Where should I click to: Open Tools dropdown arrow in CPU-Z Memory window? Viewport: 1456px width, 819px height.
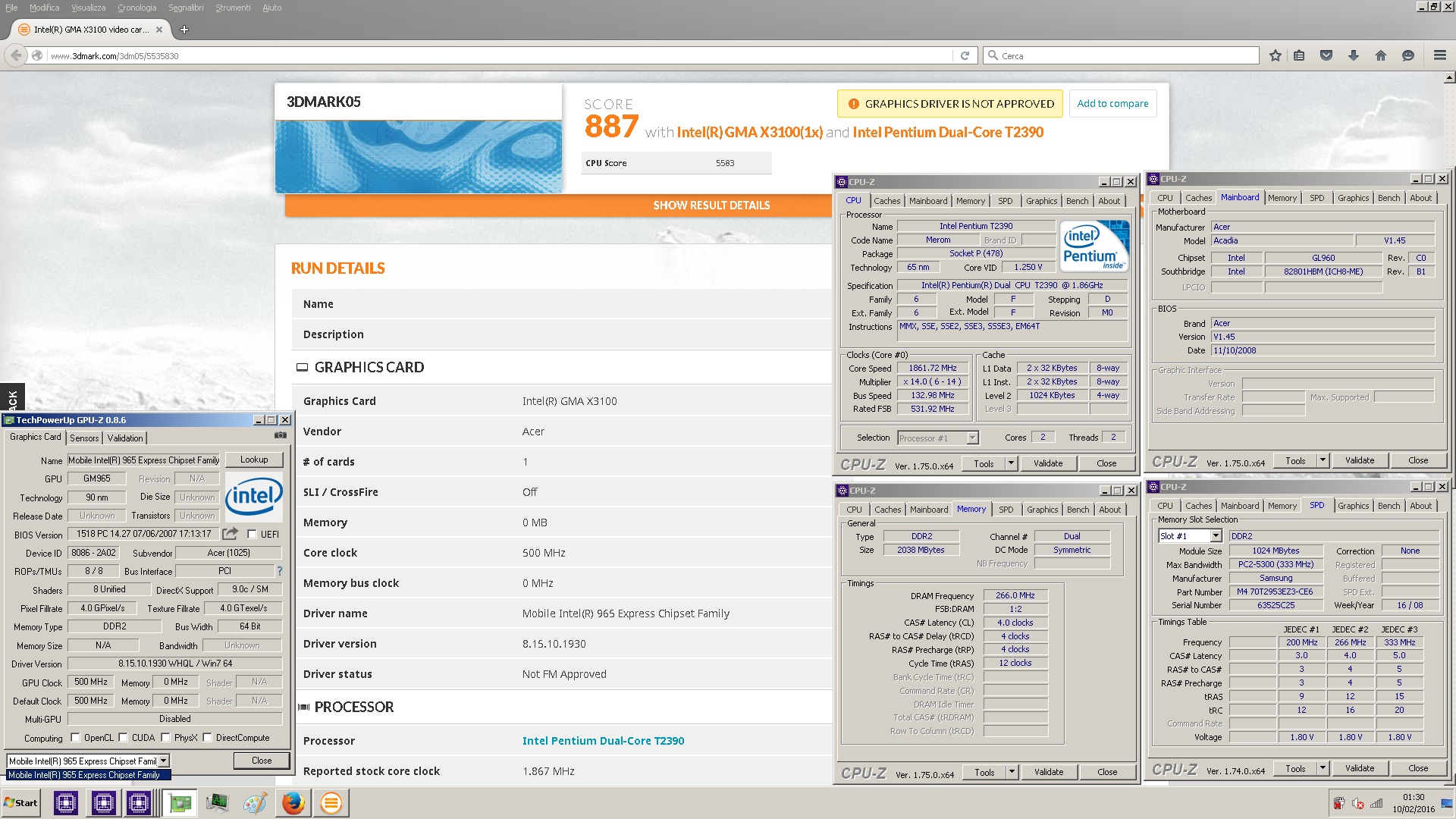(x=1011, y=772)
